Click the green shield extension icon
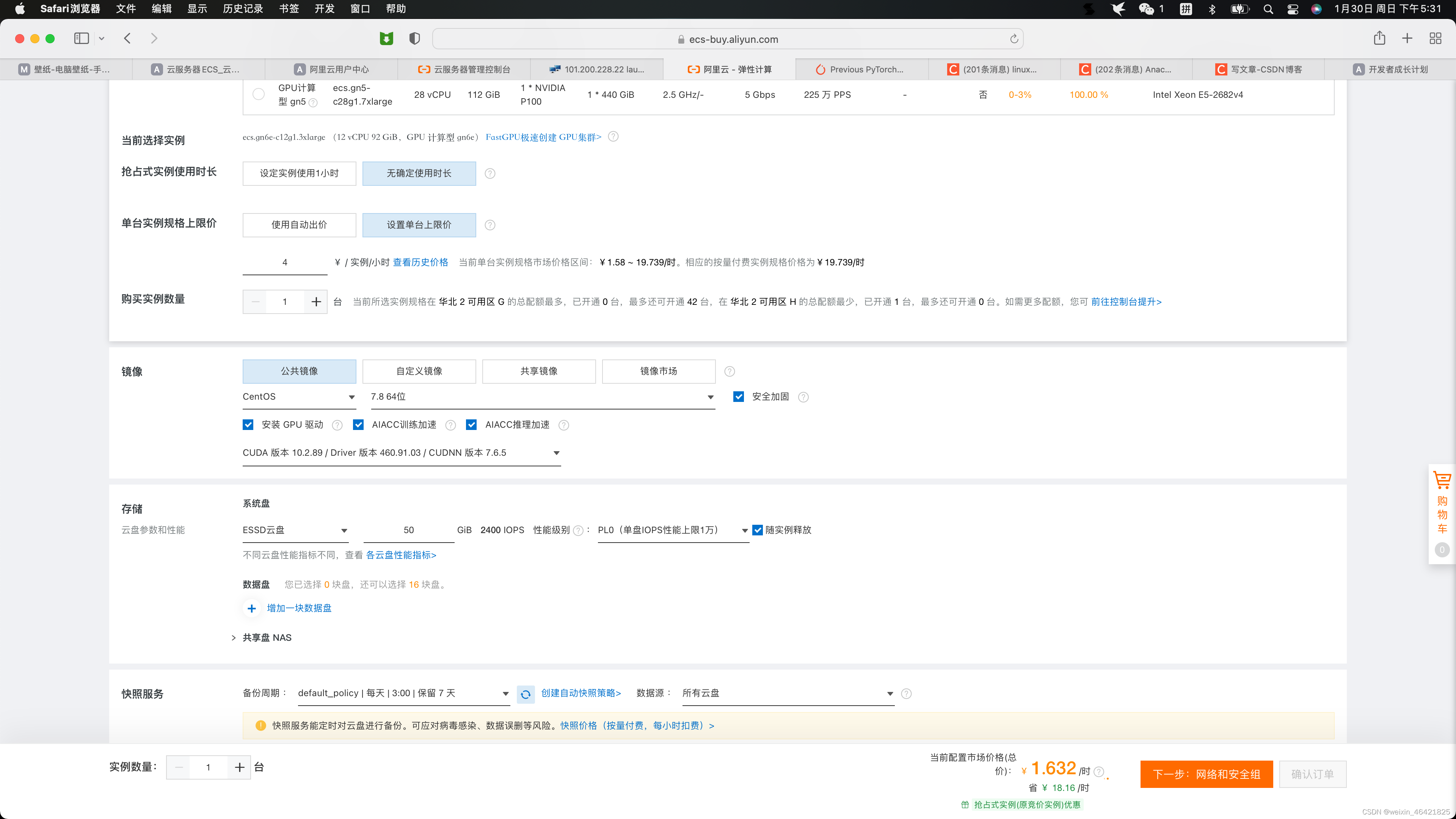Image resolution: width=1456 pixels, height=819 pixels. click(387, 38)
